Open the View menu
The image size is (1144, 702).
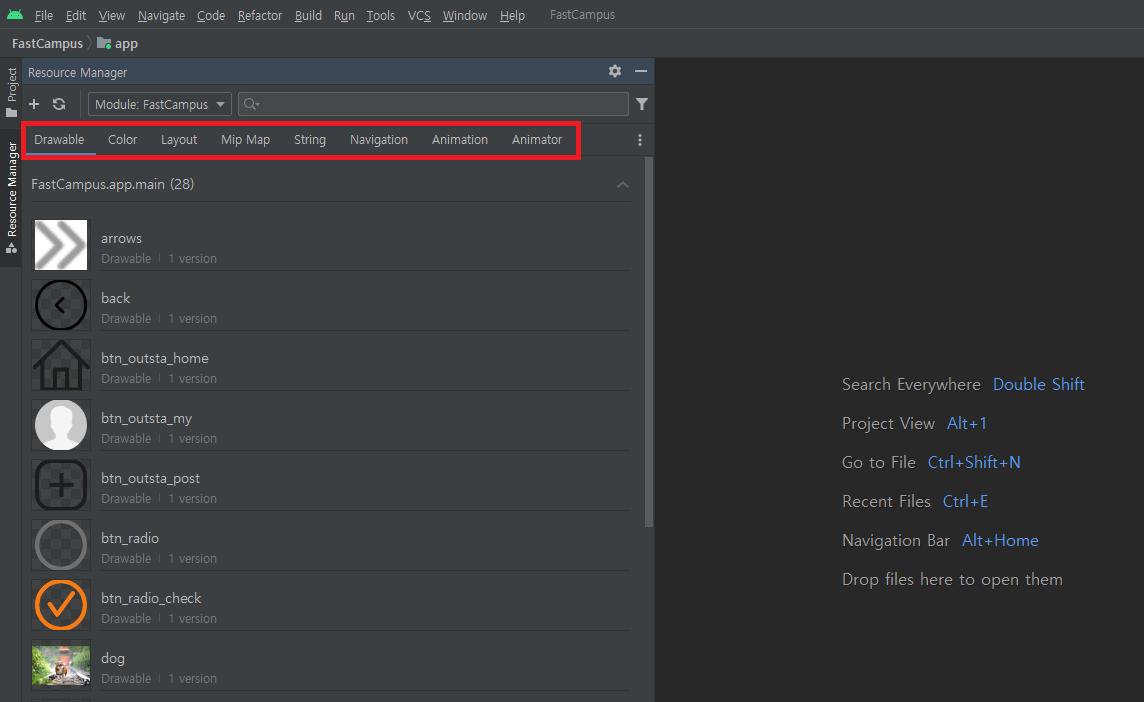[x=112, y=15]
